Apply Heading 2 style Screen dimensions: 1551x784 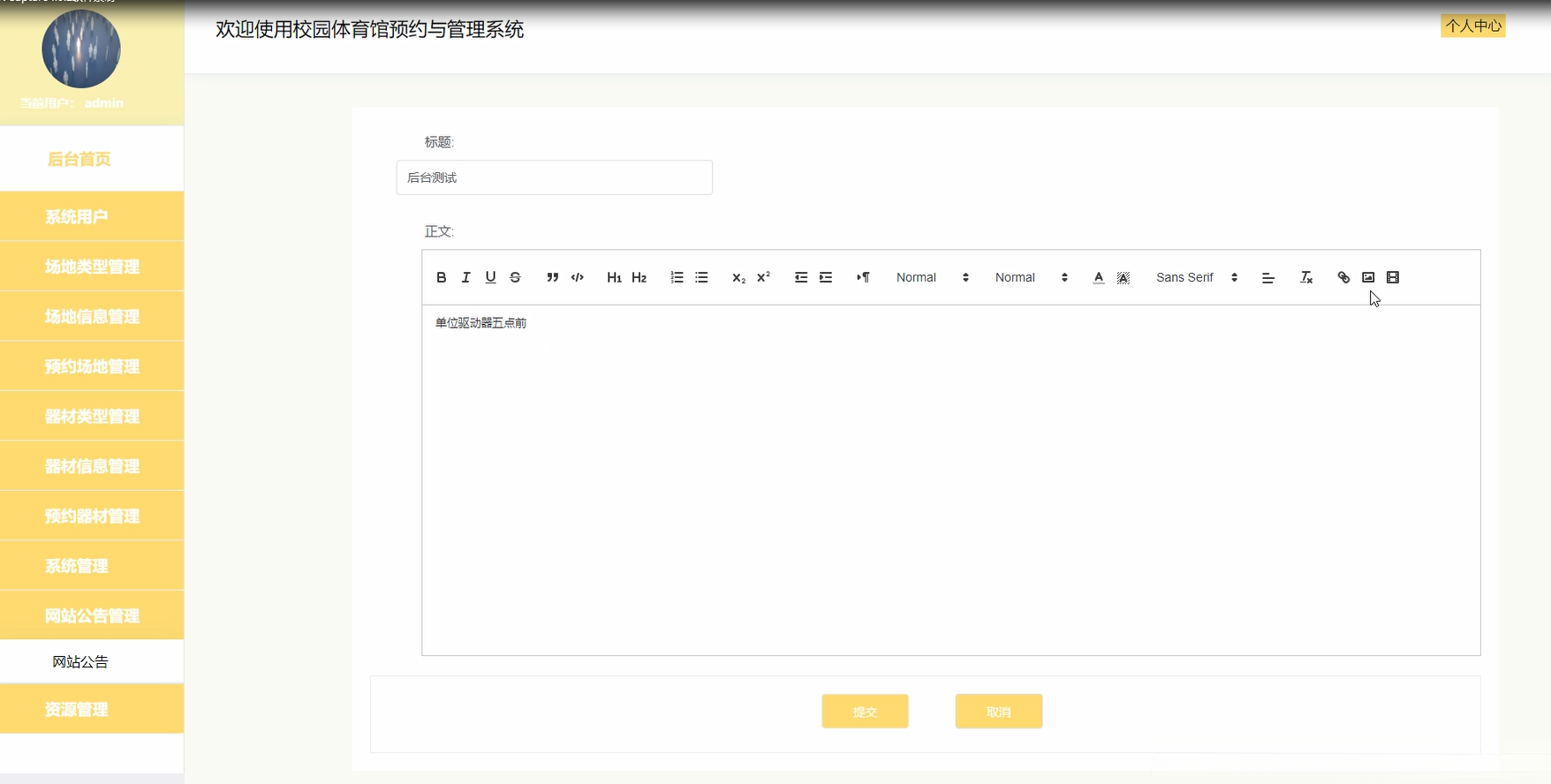639,277
